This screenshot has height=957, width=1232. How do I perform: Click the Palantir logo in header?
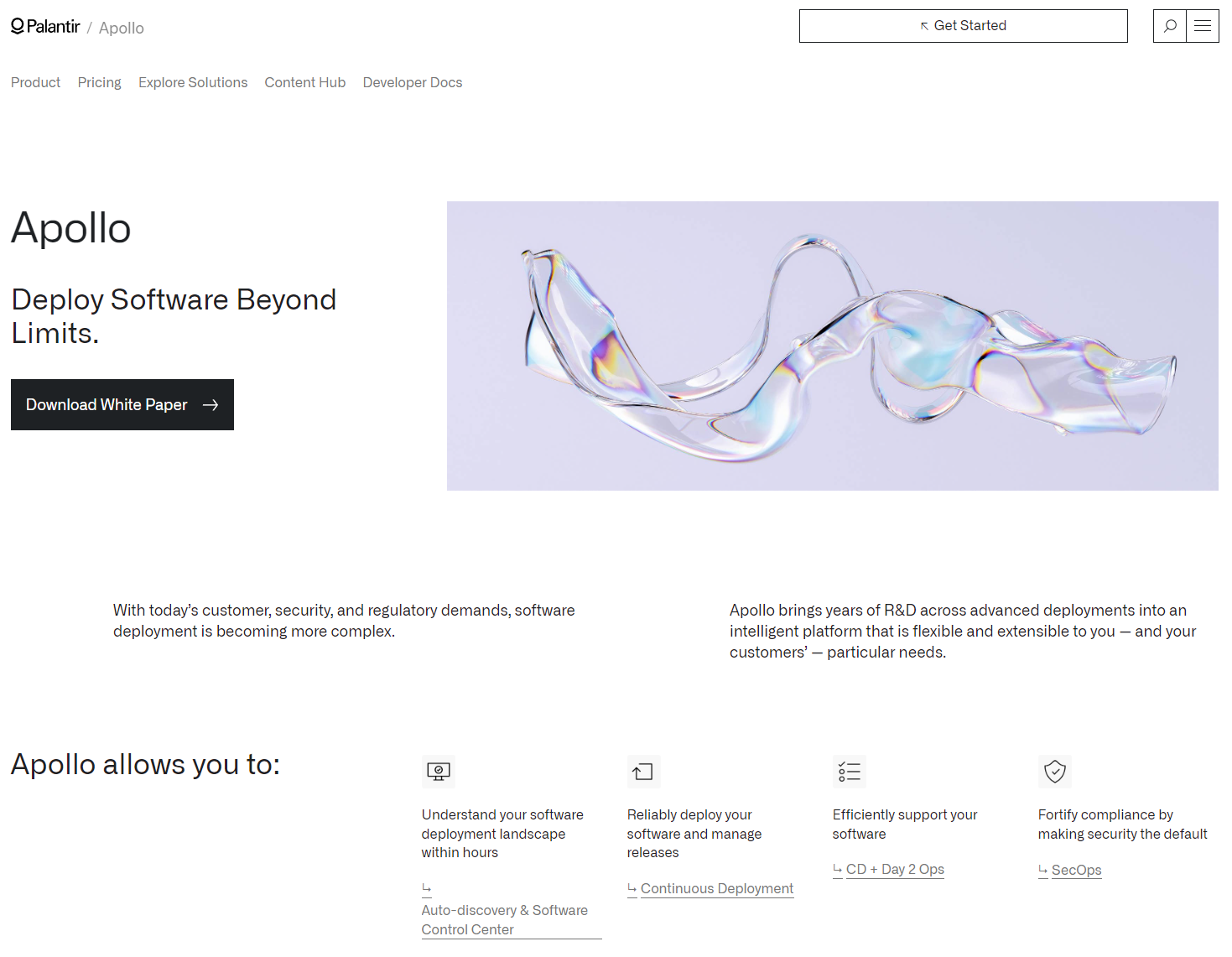(x=45, y=27)
